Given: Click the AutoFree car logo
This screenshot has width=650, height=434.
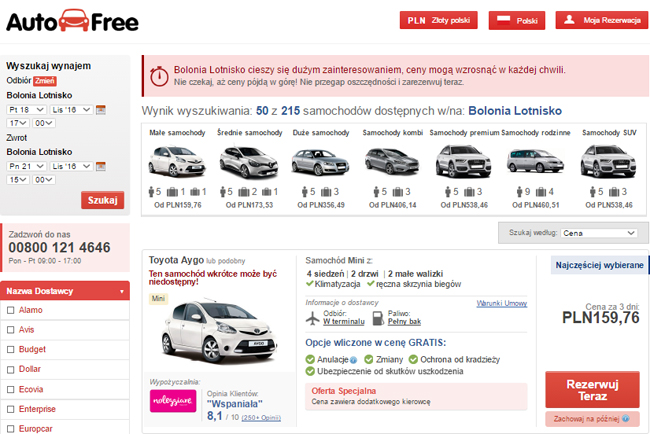Looking at the screenshot, I should (74, 20).
